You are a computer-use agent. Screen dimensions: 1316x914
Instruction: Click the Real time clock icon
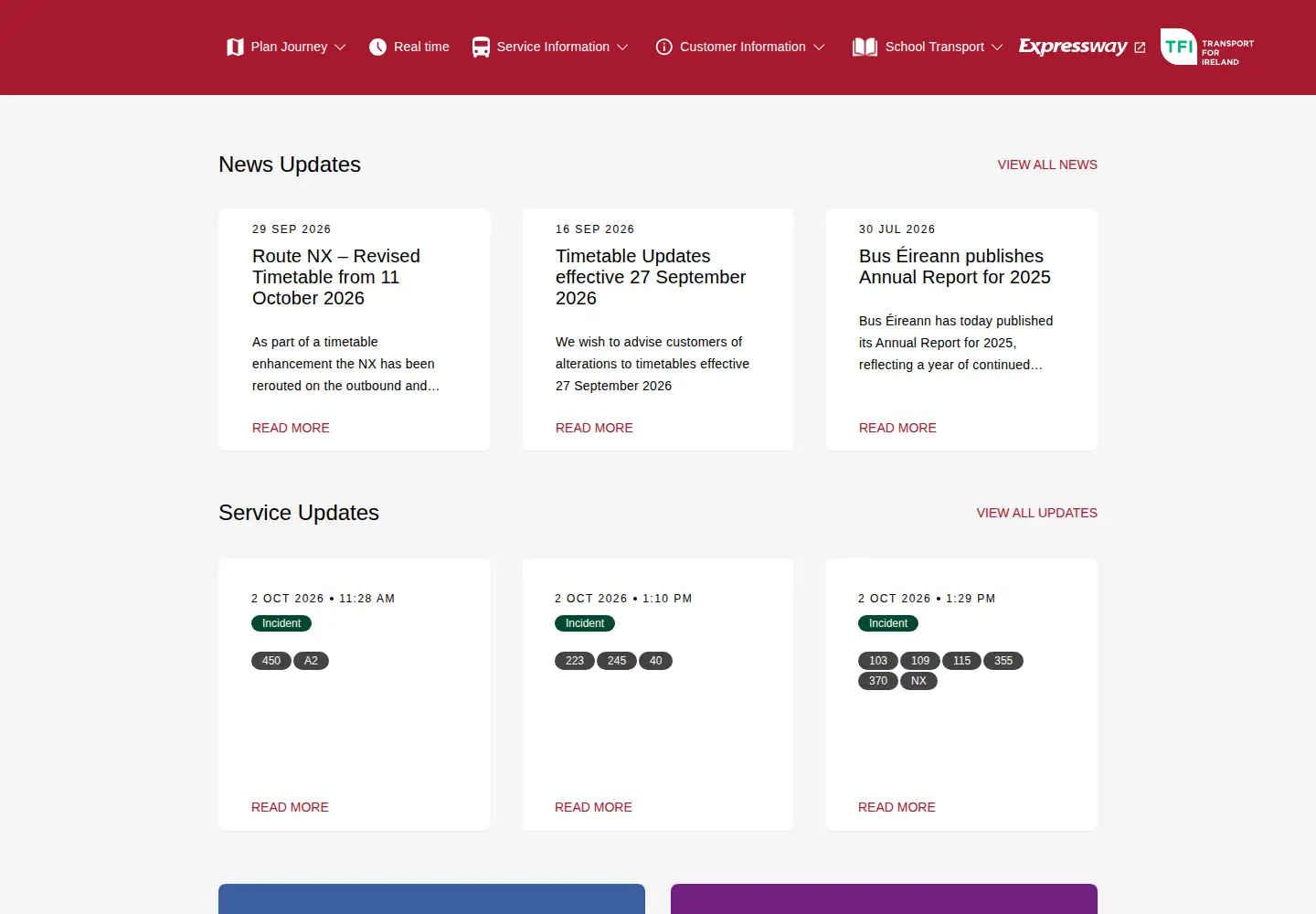[377, 47]
